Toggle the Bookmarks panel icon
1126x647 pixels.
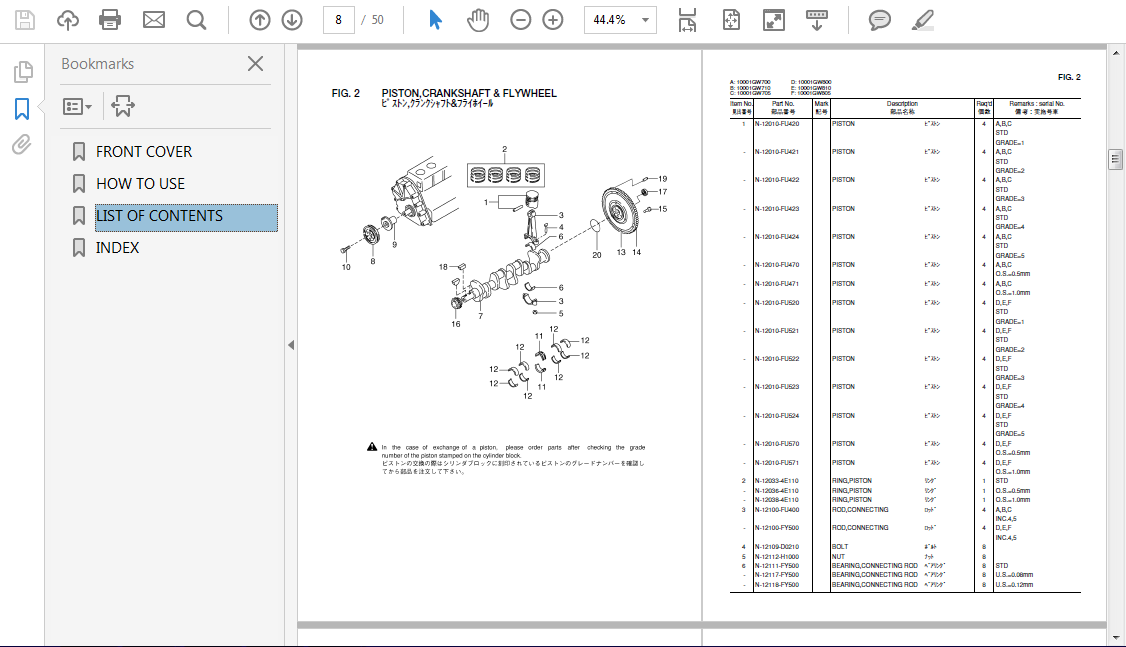(x=22, y=109)
